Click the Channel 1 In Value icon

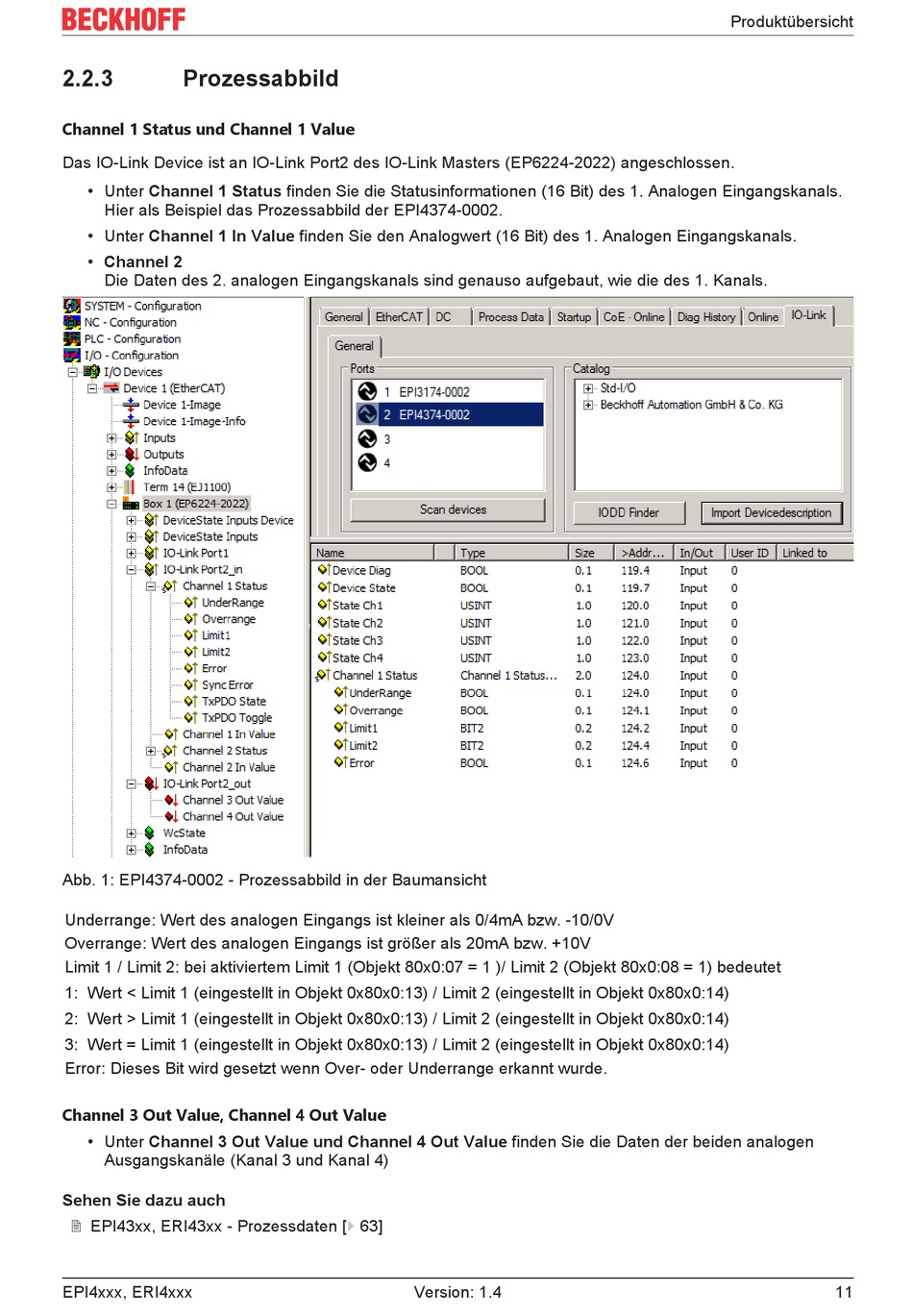tap(171, 733)
